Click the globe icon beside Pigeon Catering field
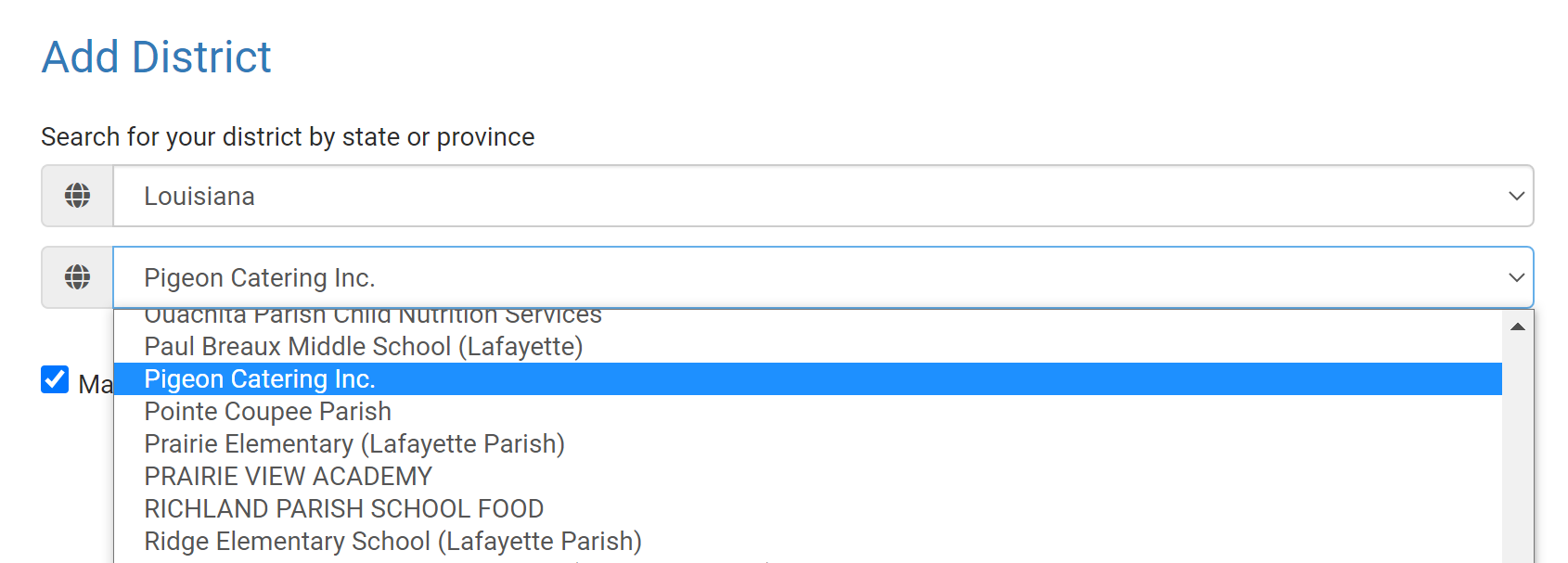 [x=78, y=277]
